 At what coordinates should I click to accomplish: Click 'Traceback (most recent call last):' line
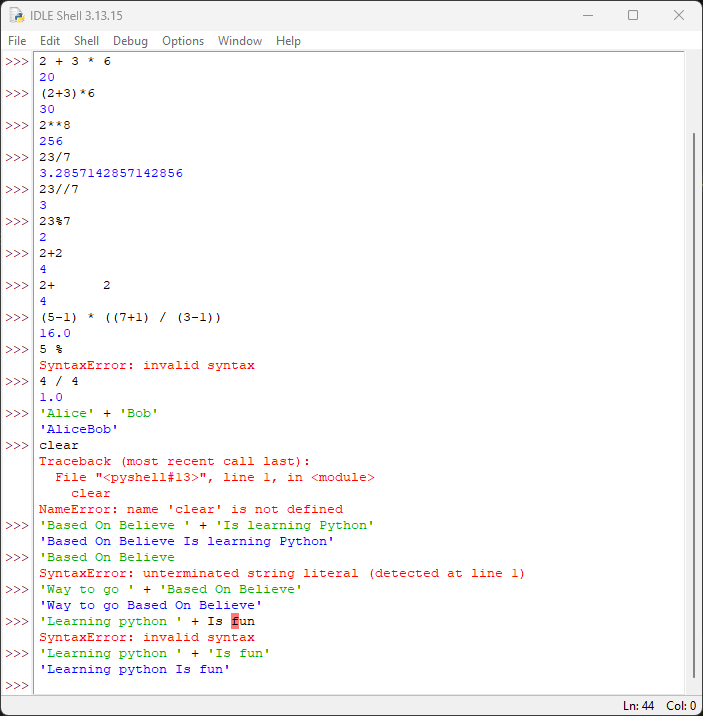pos(174,461)
